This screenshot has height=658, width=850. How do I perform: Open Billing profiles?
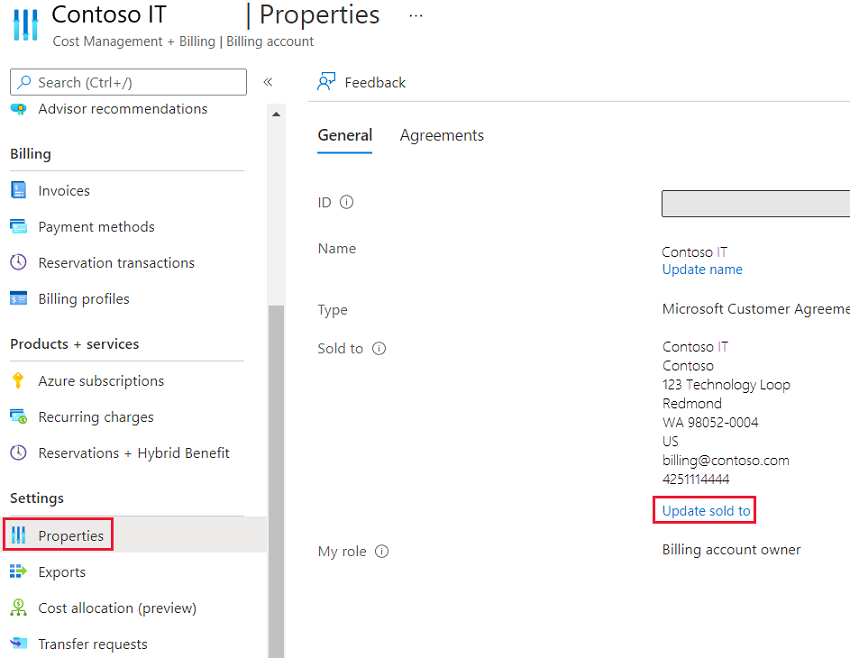[84, 299]
